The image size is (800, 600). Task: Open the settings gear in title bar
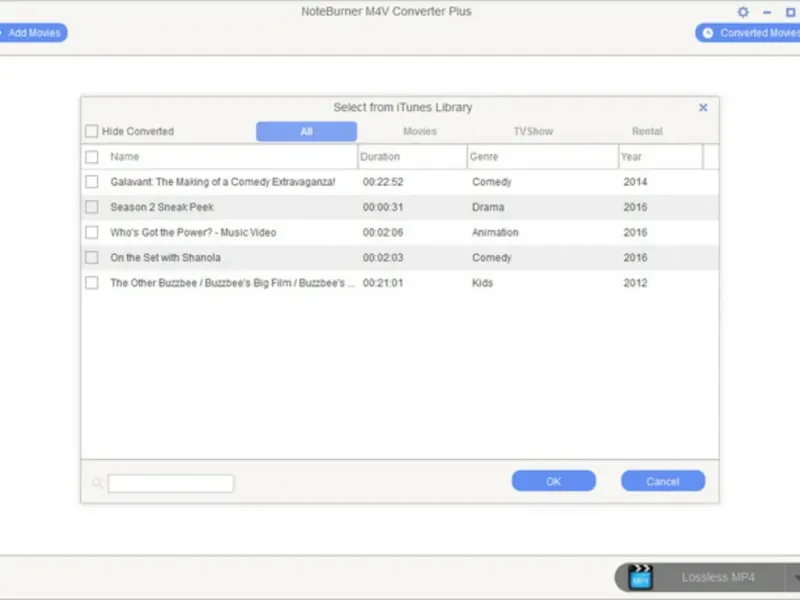coord(743,12)
